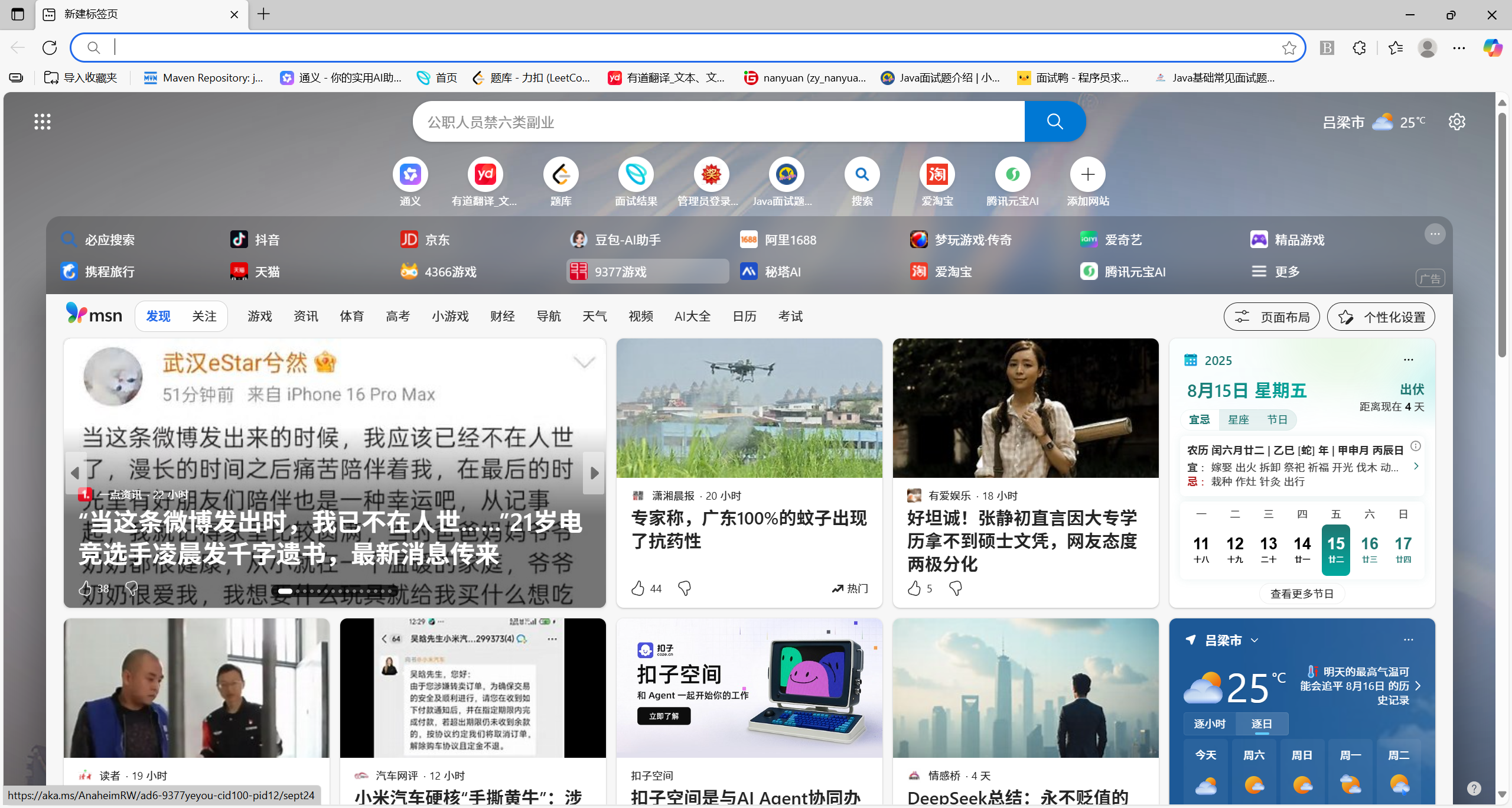
Task: Open the 爱奇艺 shortcut link
Action: pos(1112,239)
